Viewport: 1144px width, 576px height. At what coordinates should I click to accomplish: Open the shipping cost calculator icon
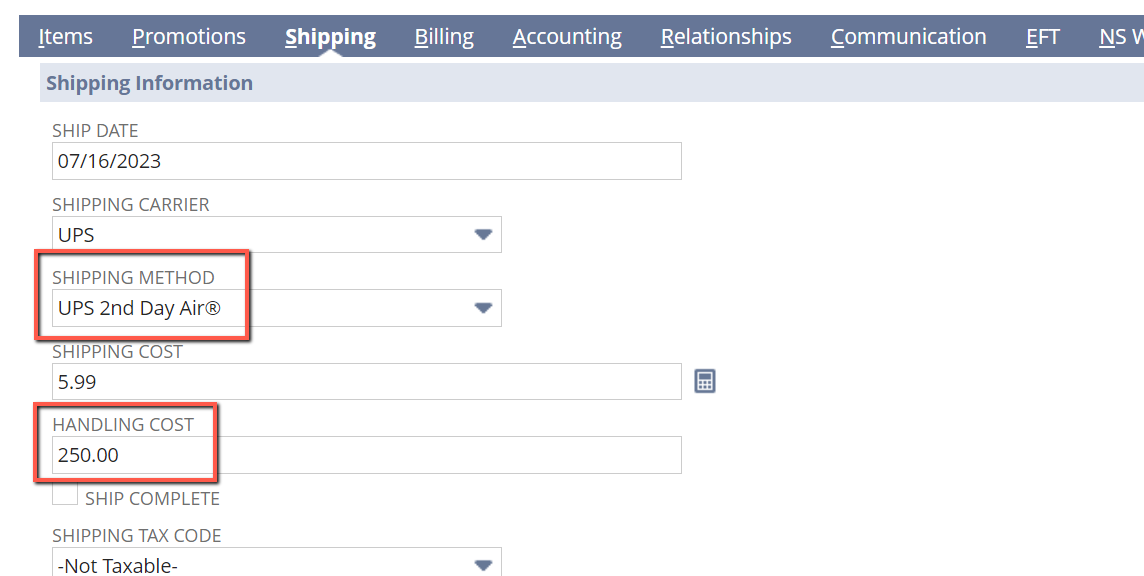tap(704, 381)
